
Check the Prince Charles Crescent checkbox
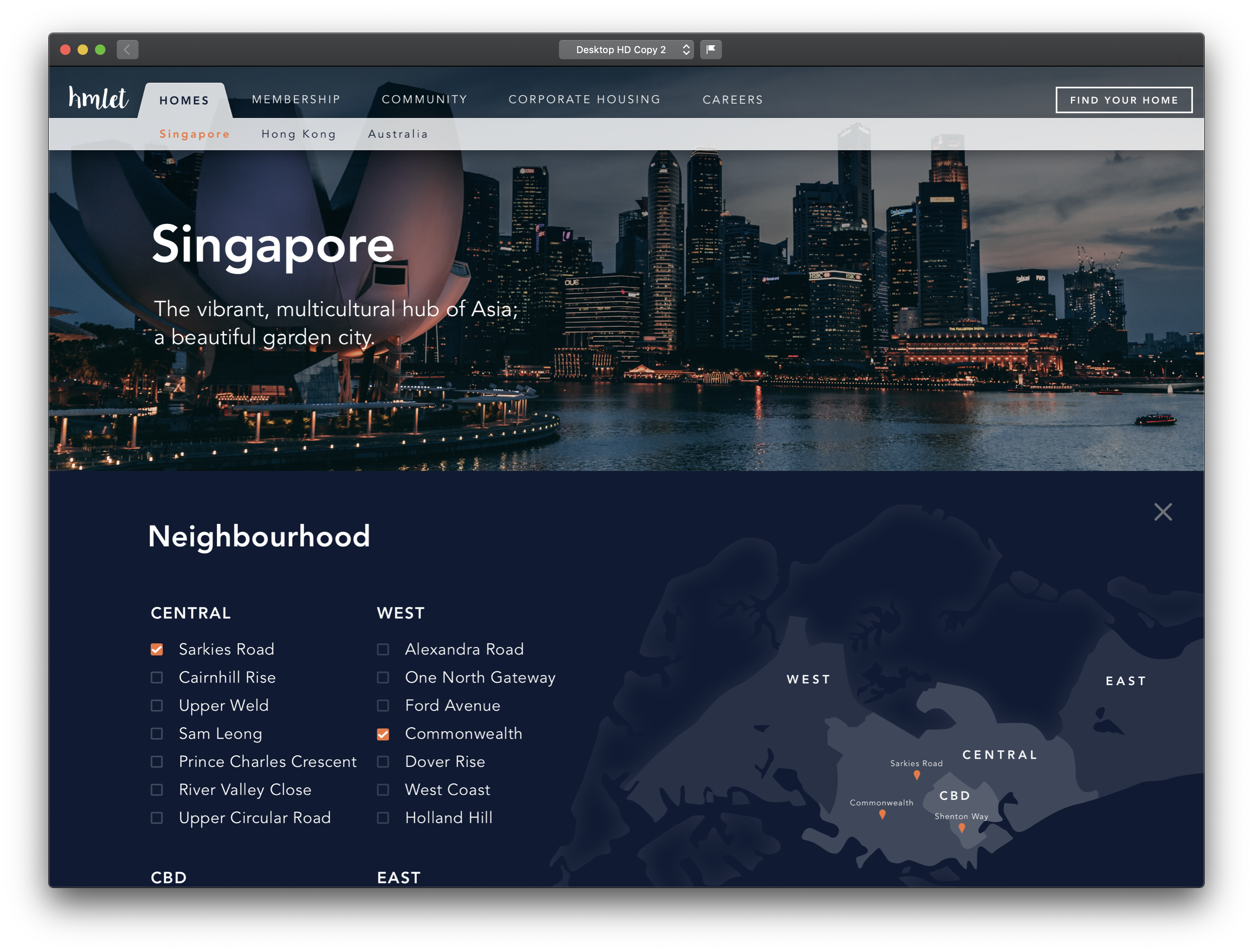click(156, 761)
